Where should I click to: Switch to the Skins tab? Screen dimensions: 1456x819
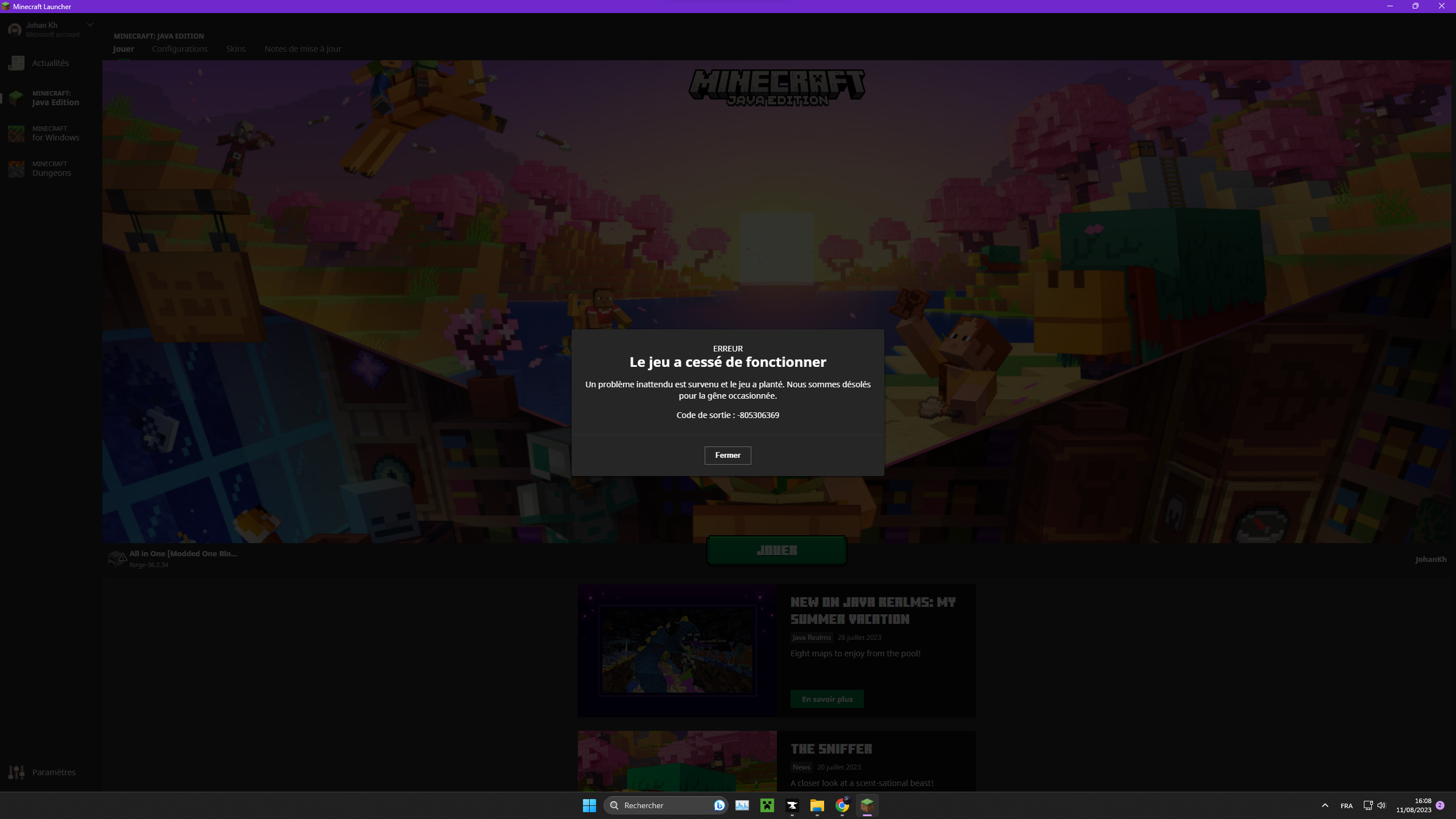tap(236, 49)
